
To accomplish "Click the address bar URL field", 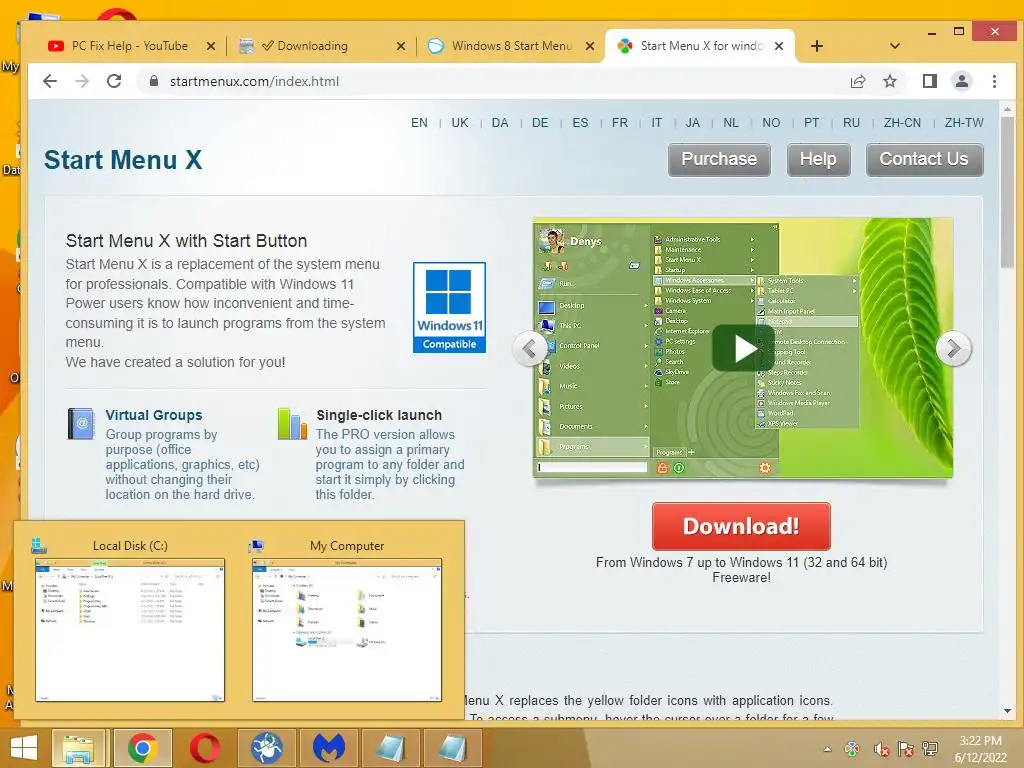I will (x=496, y=81).
